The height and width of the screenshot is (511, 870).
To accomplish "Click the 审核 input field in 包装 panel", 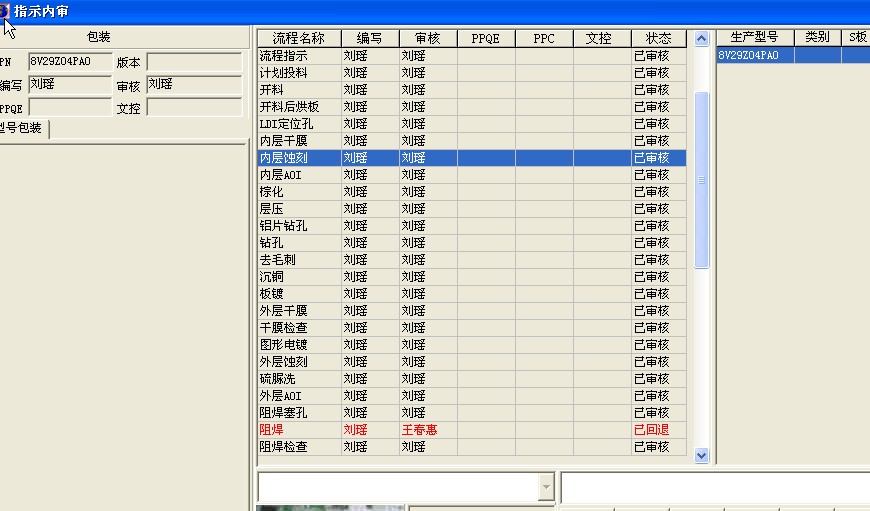I will 194,84.
